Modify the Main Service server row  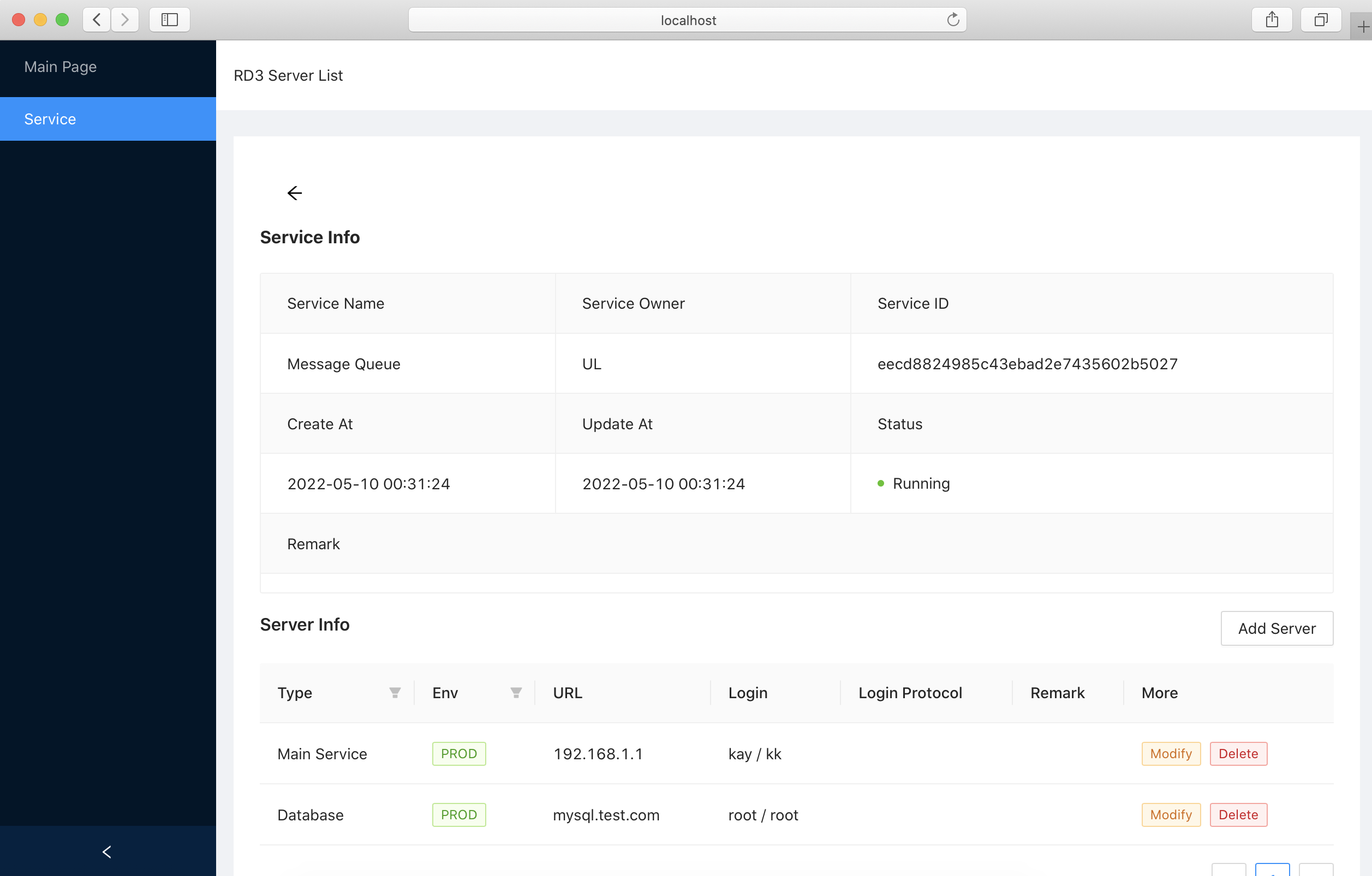[1171, 753]
